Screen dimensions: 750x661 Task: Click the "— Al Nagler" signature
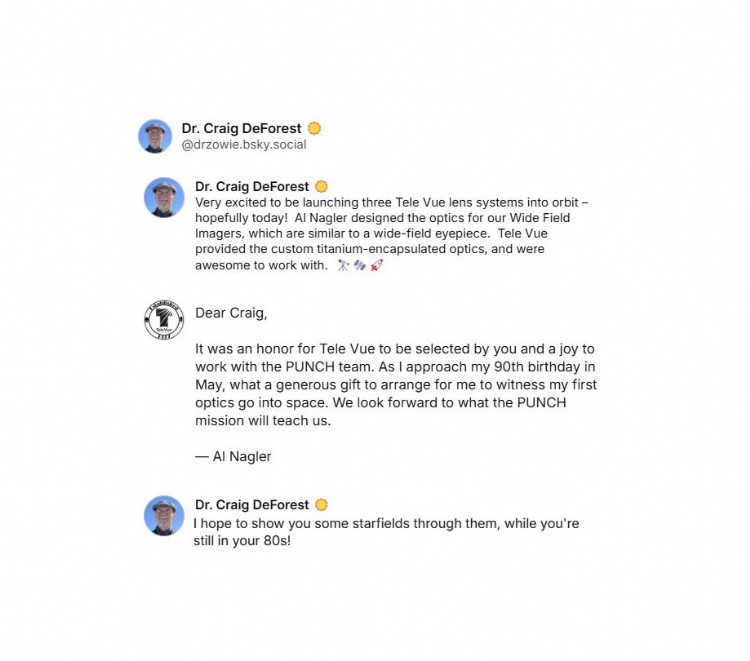pos(233,456)
